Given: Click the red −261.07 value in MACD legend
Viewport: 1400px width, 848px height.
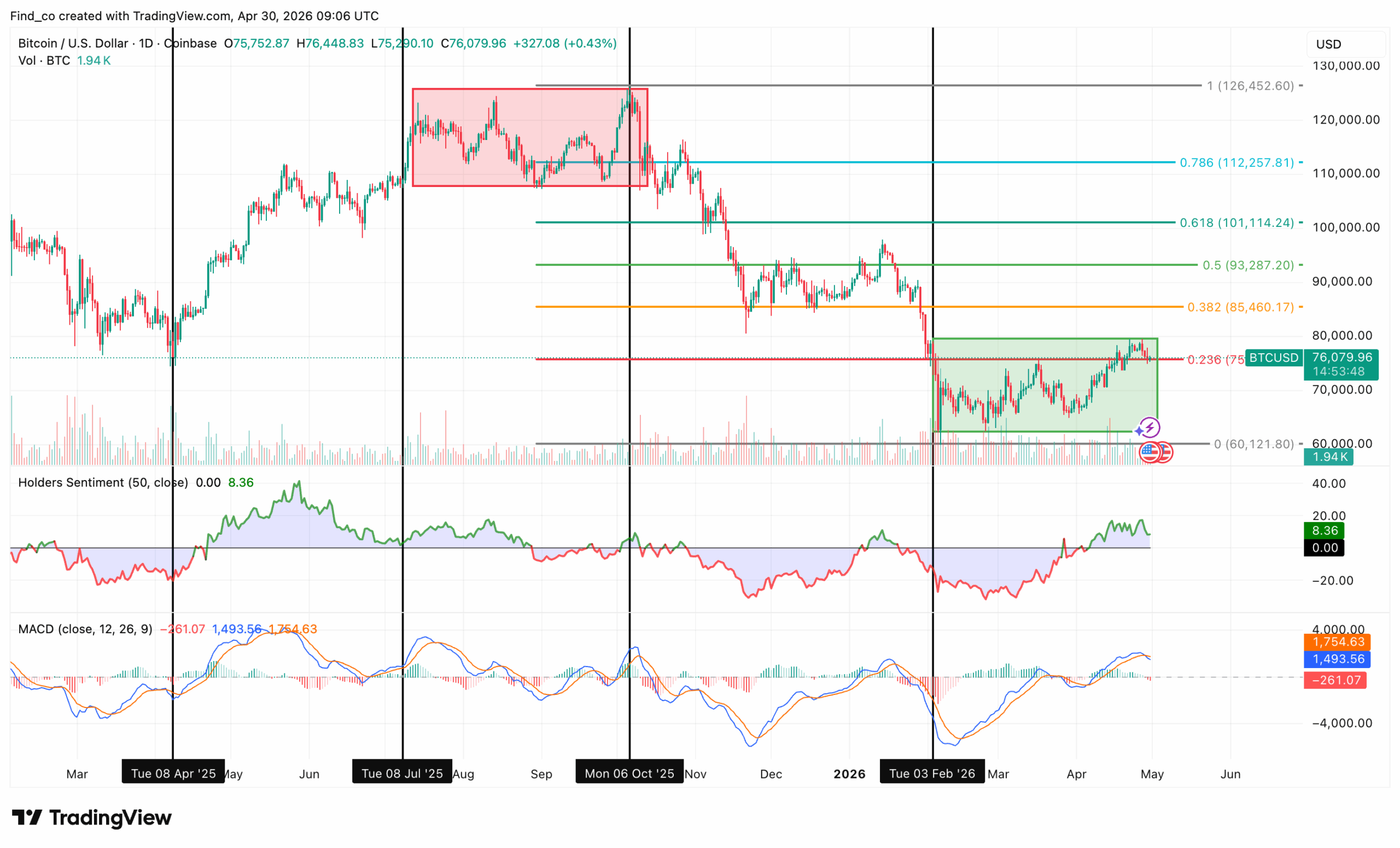Looking at the screenshot, I should tap(183, 629).
